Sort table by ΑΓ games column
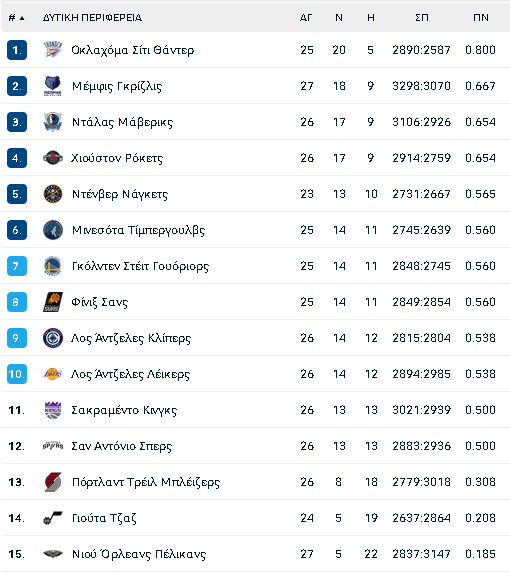 306,18
